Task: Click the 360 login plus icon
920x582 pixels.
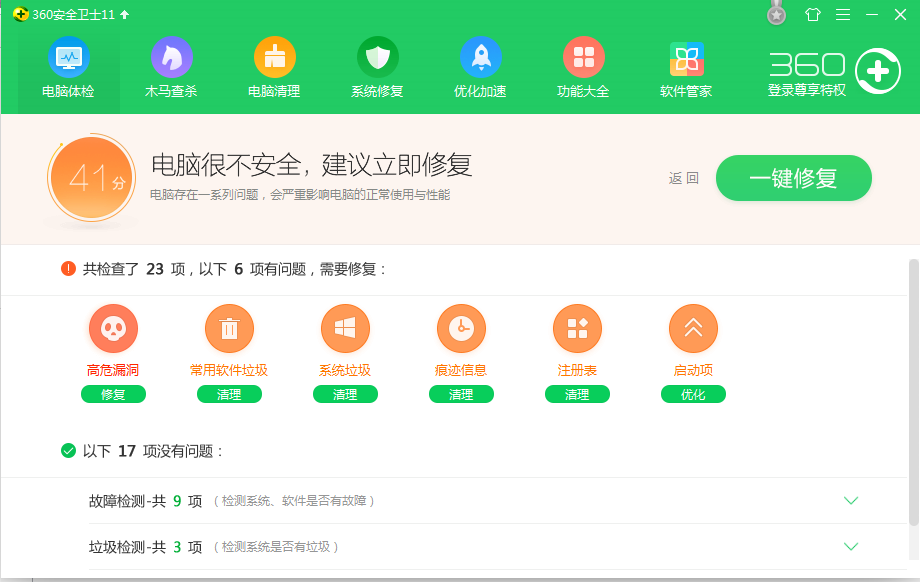Action: point(878,71)
